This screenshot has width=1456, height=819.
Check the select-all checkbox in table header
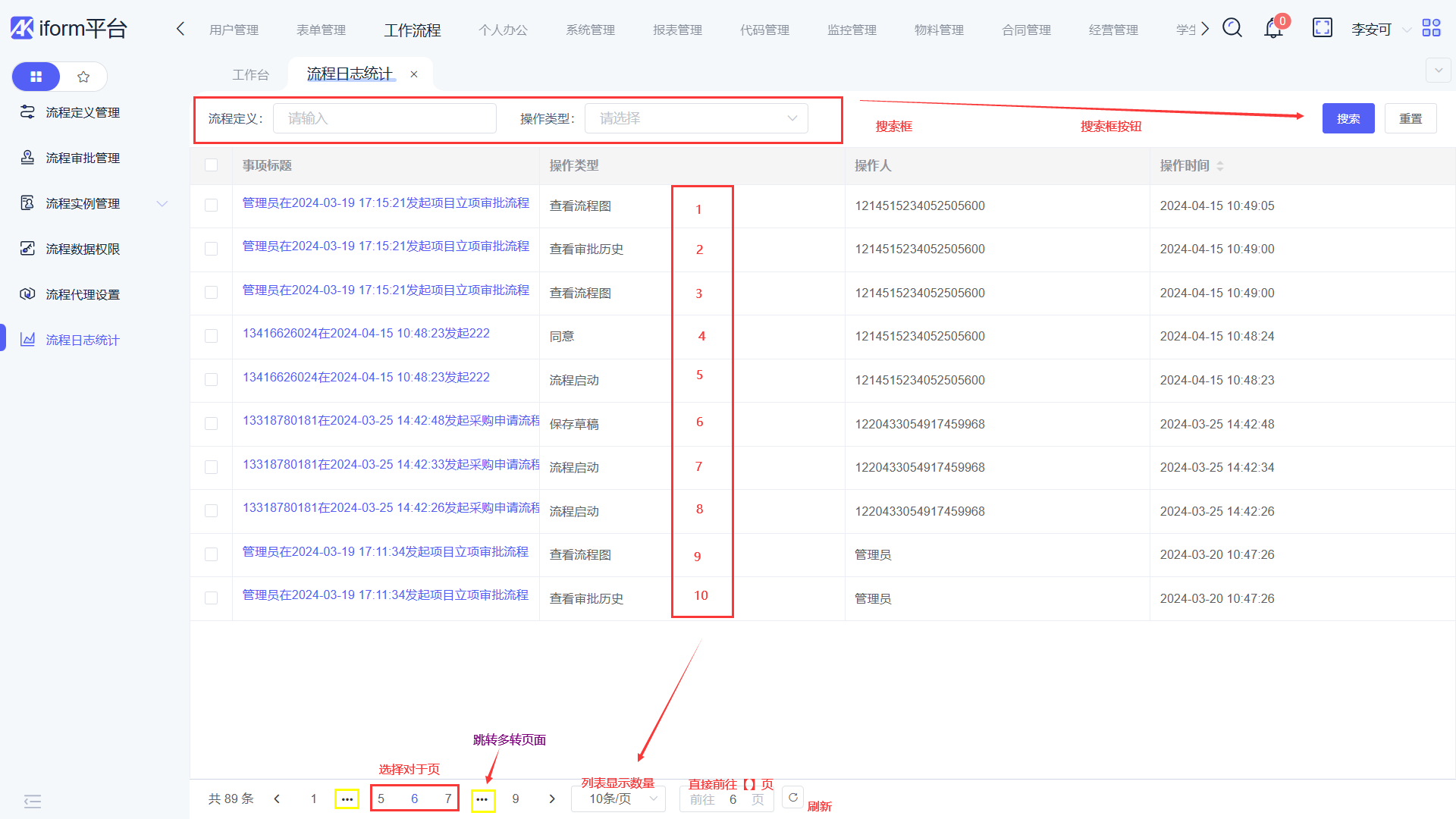211,165
